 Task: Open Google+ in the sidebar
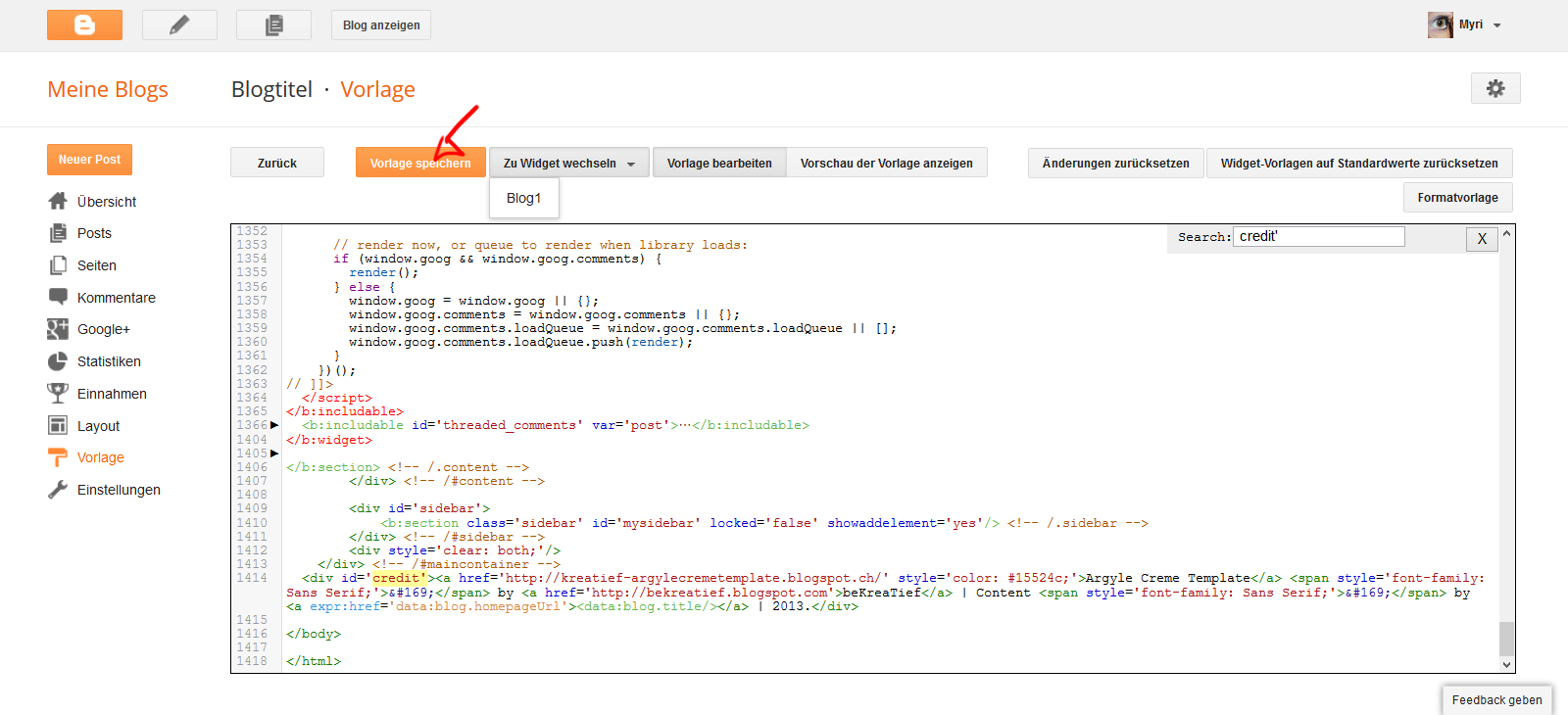104,329
